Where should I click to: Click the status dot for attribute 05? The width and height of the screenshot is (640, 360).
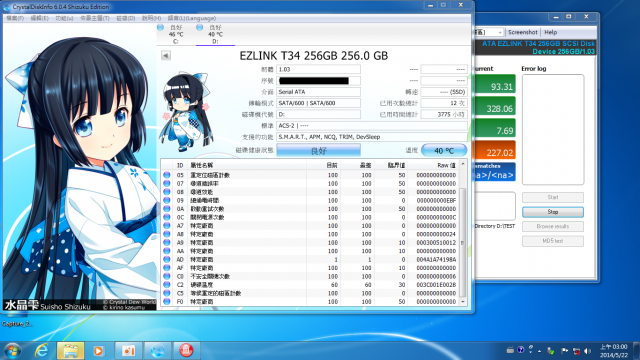(x=167, y=175)
